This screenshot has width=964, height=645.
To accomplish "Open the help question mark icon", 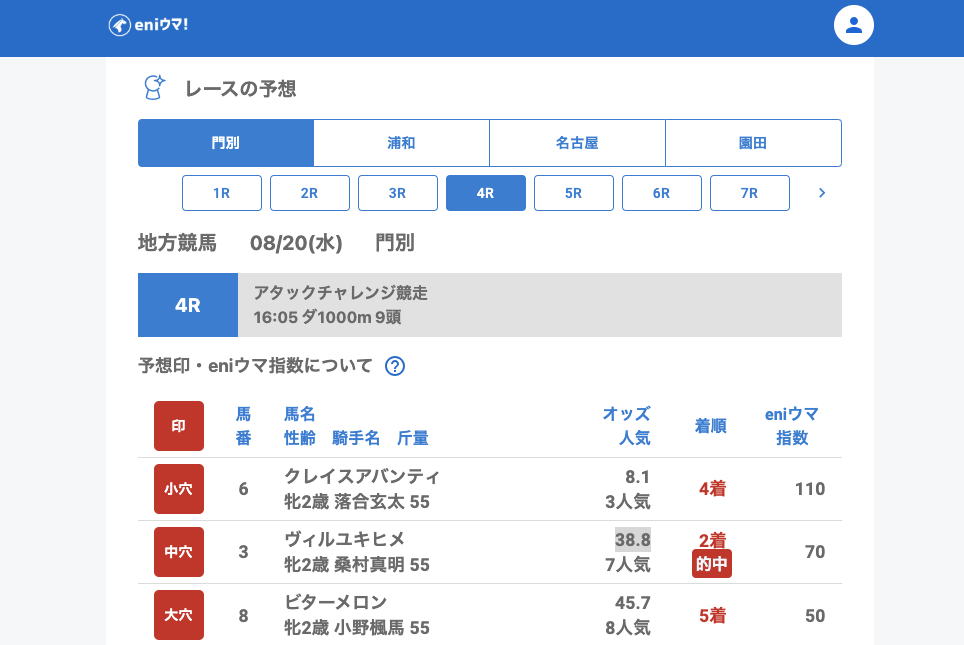I will (x=395, y=366).
